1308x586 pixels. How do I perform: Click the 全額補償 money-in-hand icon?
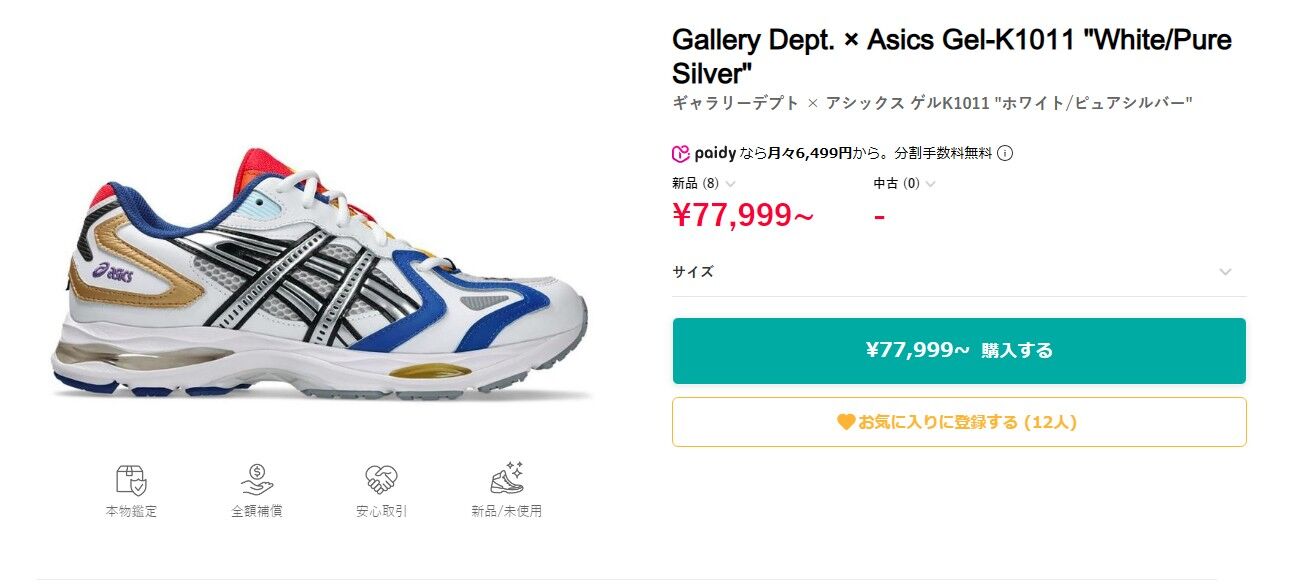[x=257, y=480]
